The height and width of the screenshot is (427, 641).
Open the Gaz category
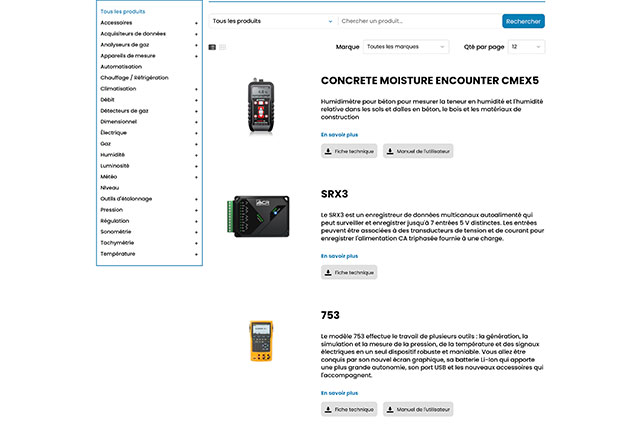point(106,144)
